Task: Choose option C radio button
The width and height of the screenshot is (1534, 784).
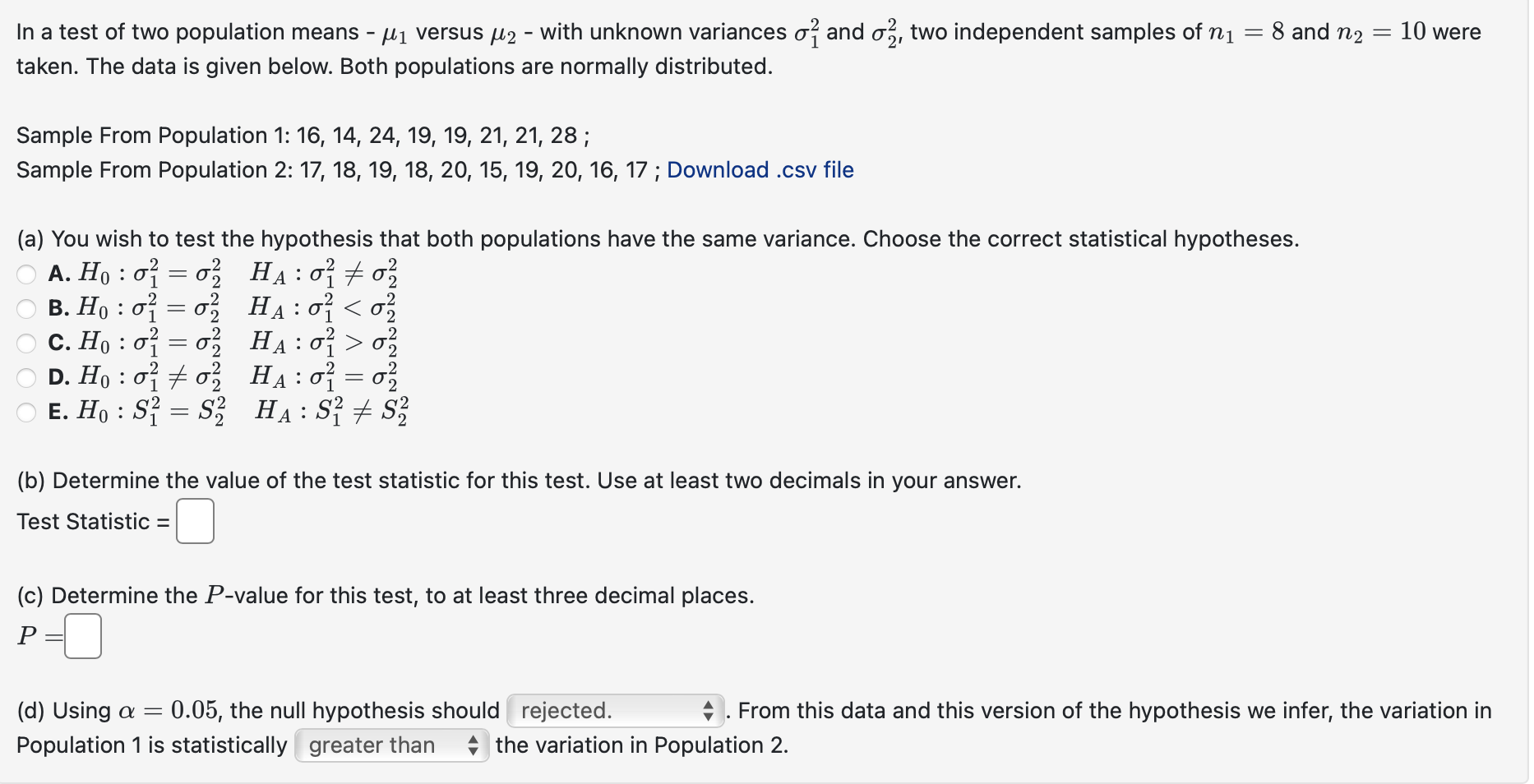Action: click(x=26, y=343)
